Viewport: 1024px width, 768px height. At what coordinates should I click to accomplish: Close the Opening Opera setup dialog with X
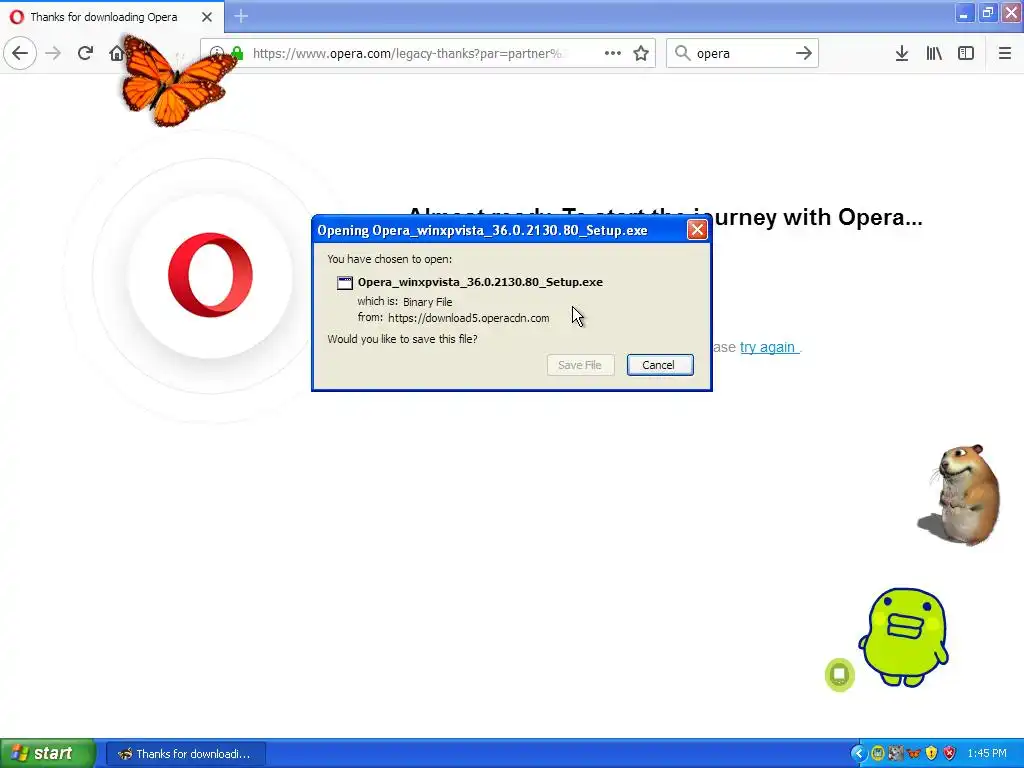coord(697,230)
